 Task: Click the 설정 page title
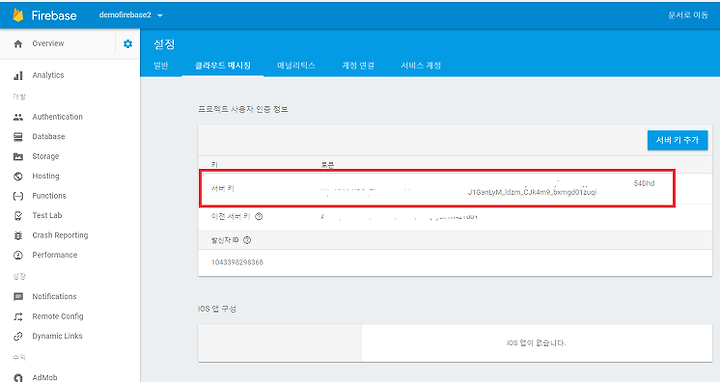[164, 44]
